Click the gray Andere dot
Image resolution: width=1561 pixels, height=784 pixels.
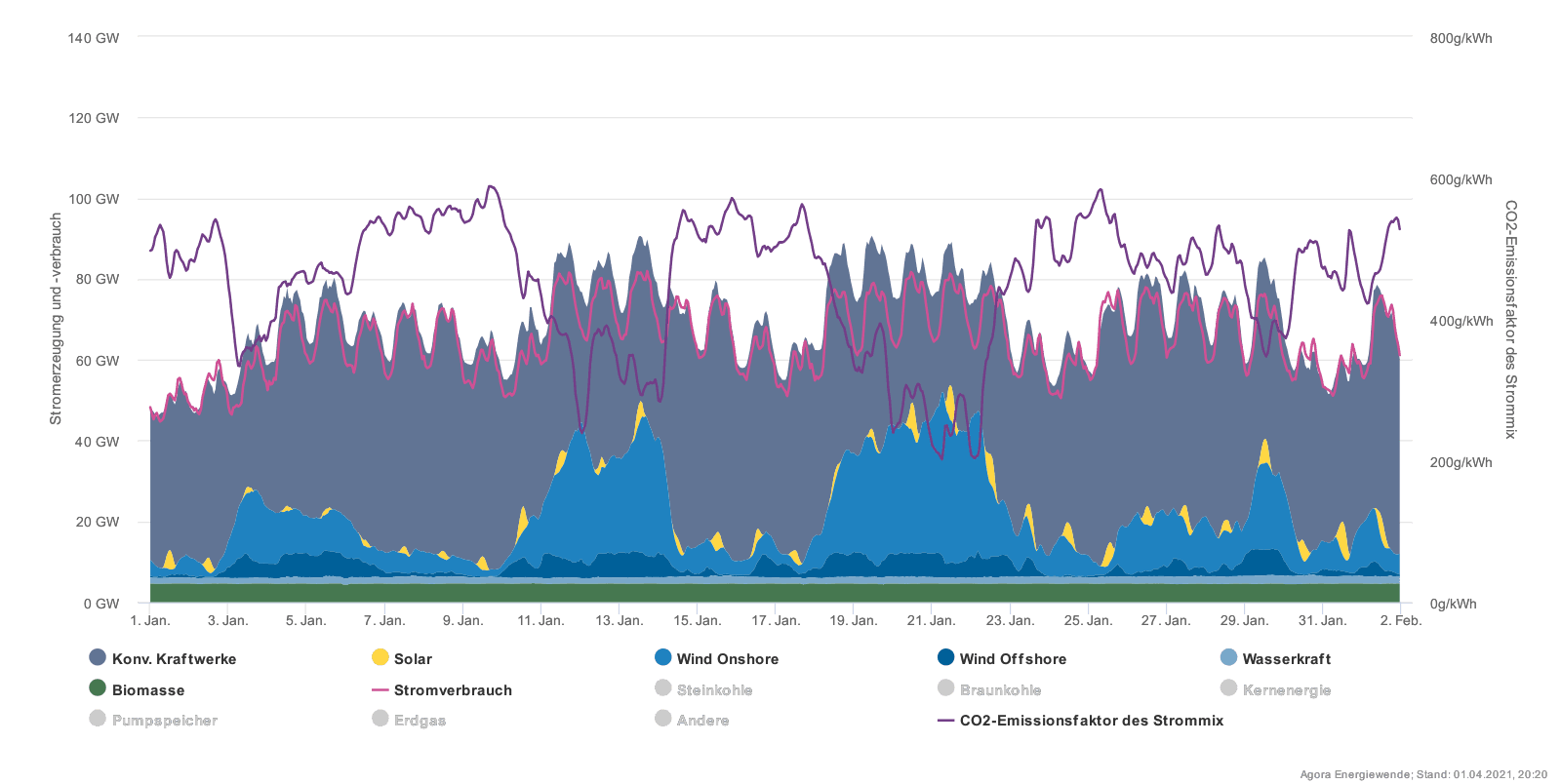[663, 719]
